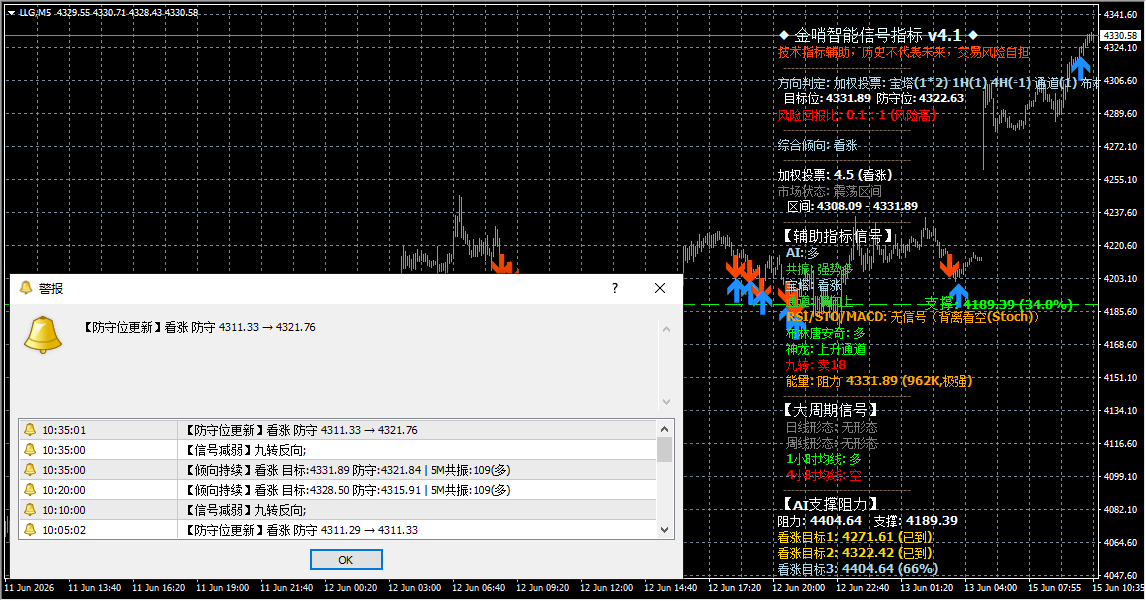Select the bell icon of the 10:35:01 alert row
The image size is (1146, 601).
click(30, 430)
